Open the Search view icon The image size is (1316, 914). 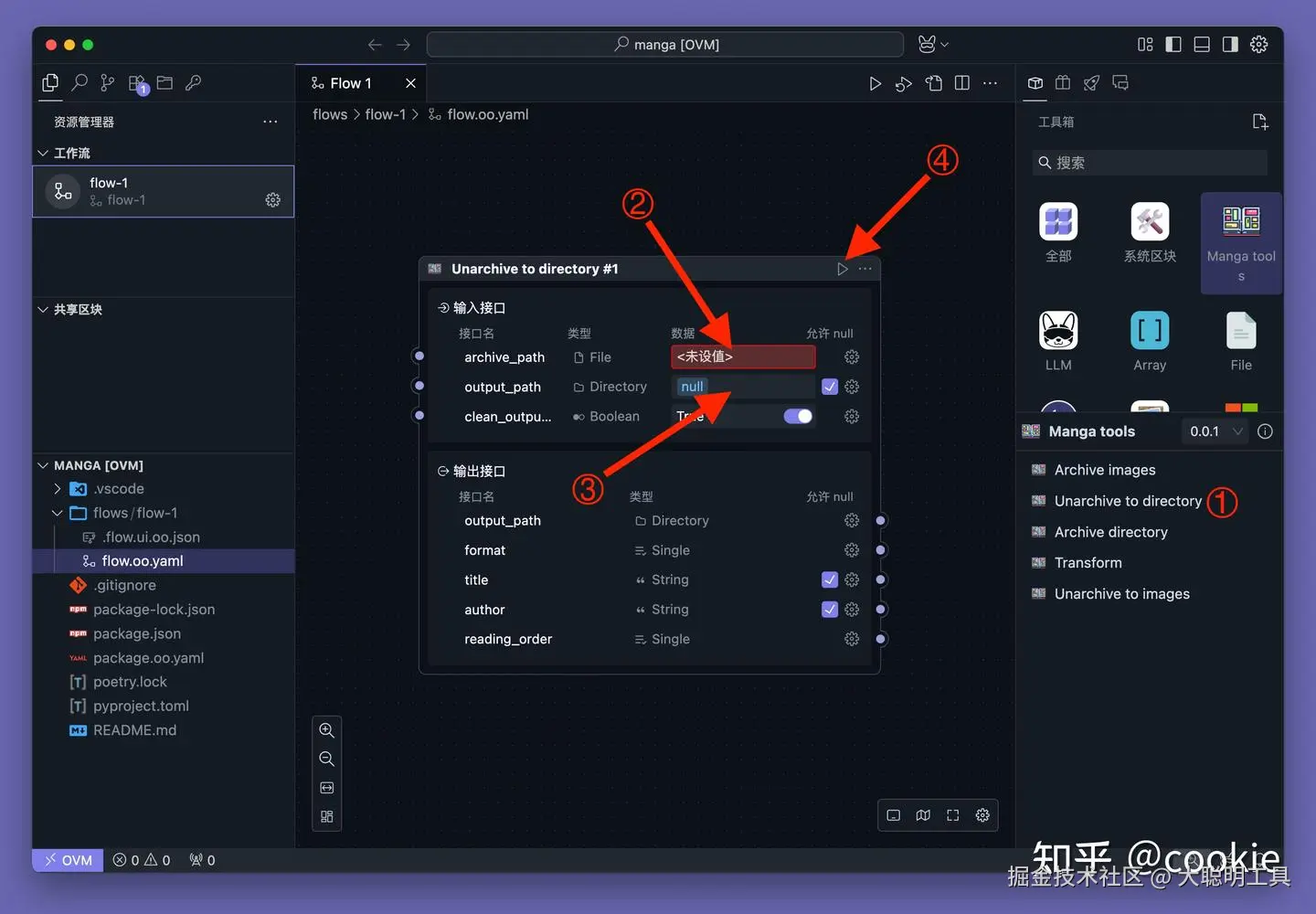click(x=80, y=83)
